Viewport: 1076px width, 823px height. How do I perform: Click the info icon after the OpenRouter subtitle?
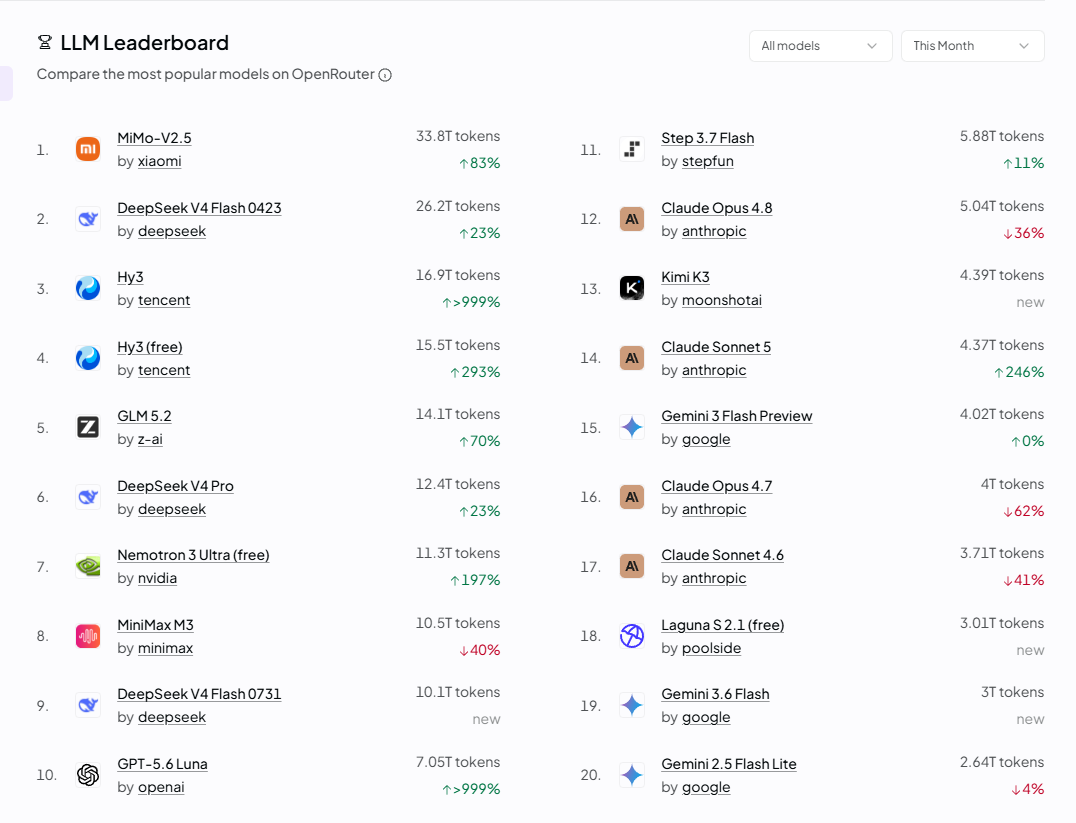pyautogui.click(x=386, y=75)
